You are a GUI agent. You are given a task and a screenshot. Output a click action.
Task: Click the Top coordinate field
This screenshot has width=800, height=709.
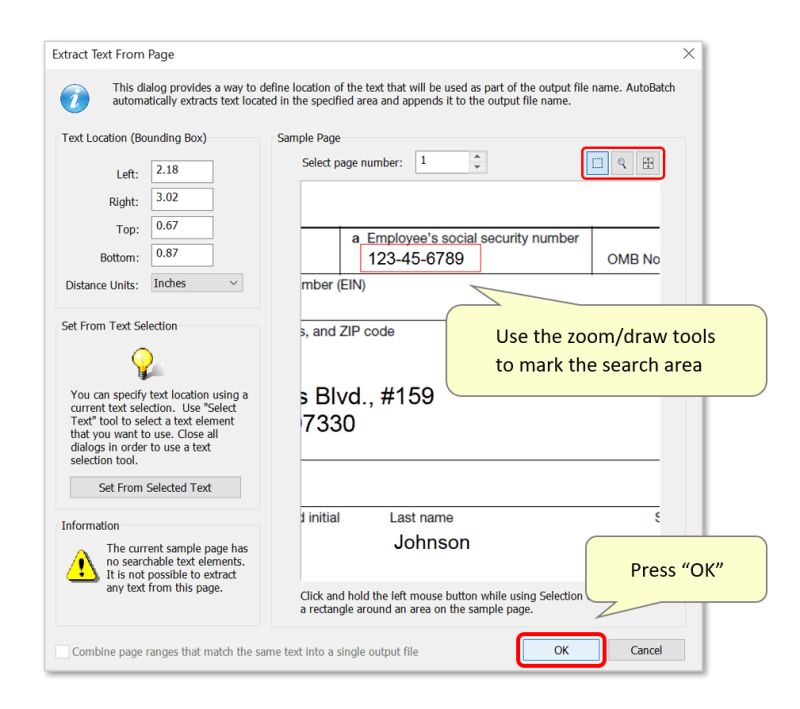pyautogui.click(x=182, y=227)
